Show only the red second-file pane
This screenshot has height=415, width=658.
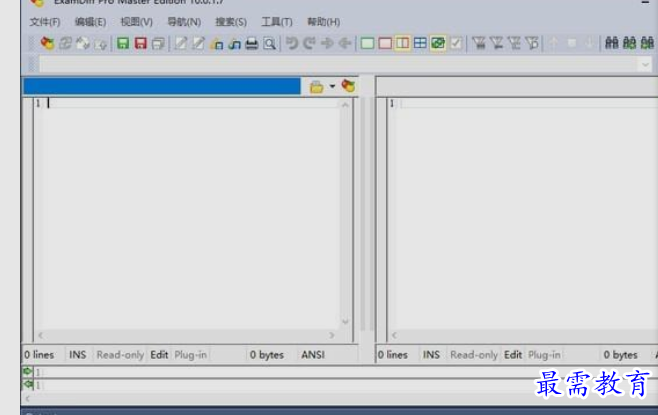(x=385, y=43)
